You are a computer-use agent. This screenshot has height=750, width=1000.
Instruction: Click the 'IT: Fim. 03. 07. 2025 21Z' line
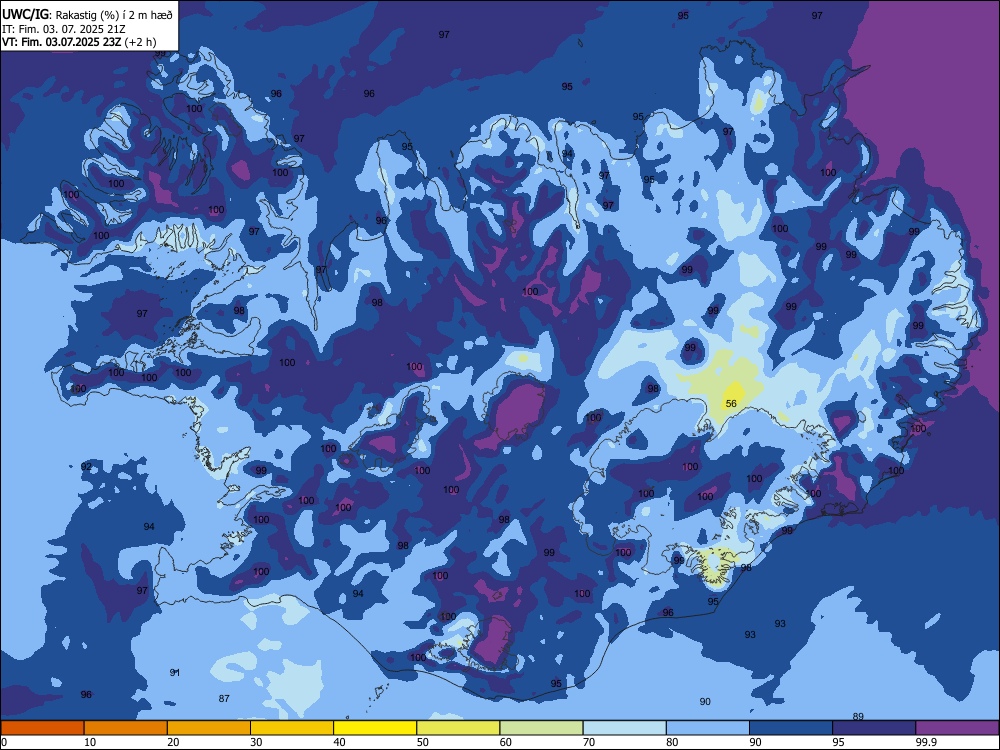pyautogui.click(x=66, y=29)
